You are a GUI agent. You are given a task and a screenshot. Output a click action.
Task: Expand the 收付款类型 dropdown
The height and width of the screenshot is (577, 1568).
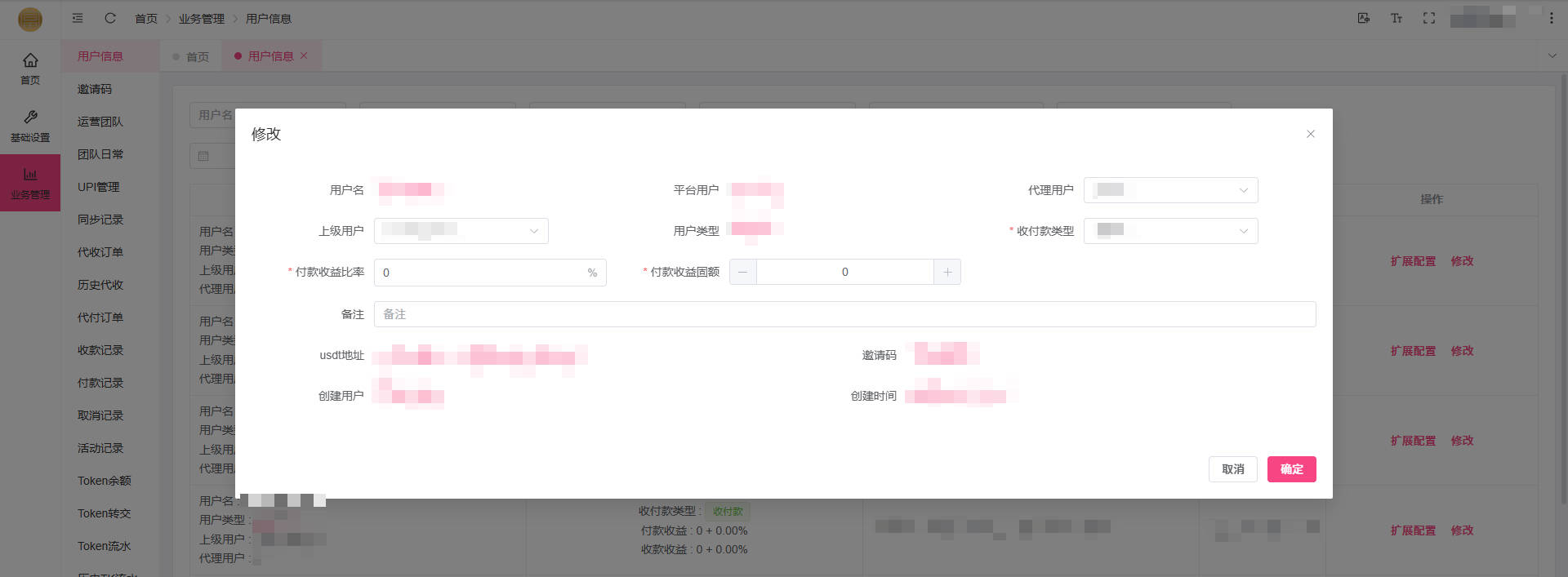tap(1170, 231)
